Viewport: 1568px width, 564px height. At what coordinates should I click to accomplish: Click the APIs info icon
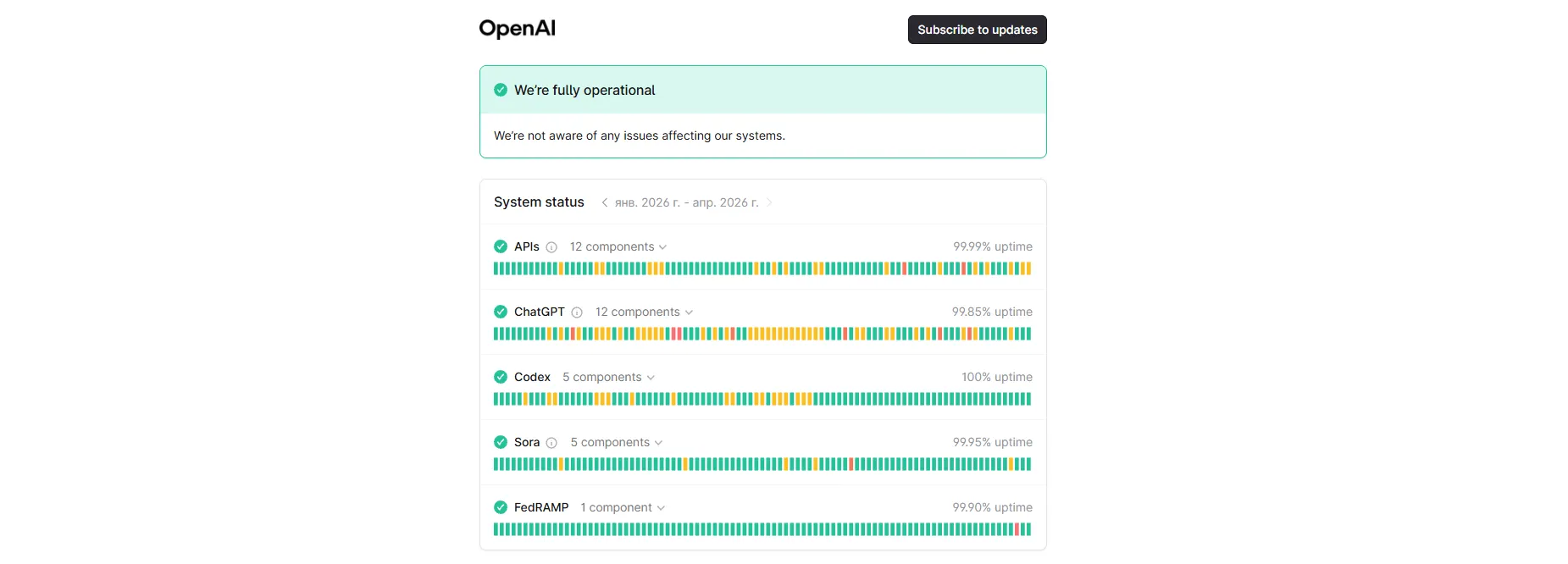tap(551, 247)
